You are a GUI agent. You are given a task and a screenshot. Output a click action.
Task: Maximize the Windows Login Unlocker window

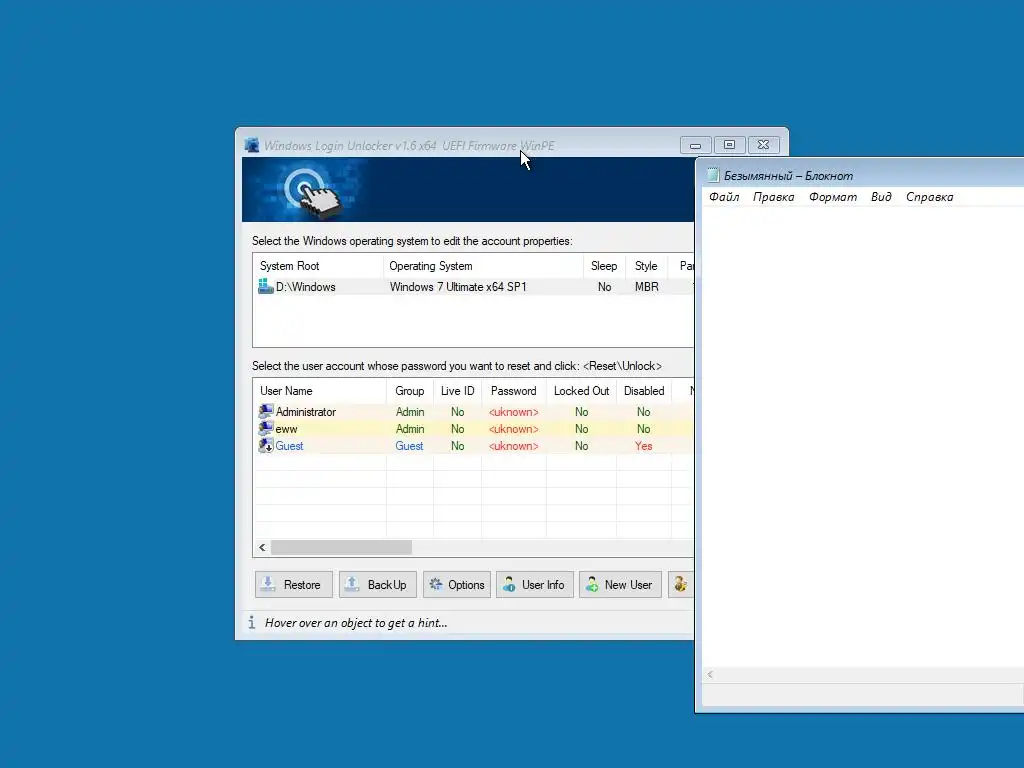[729, 145]
